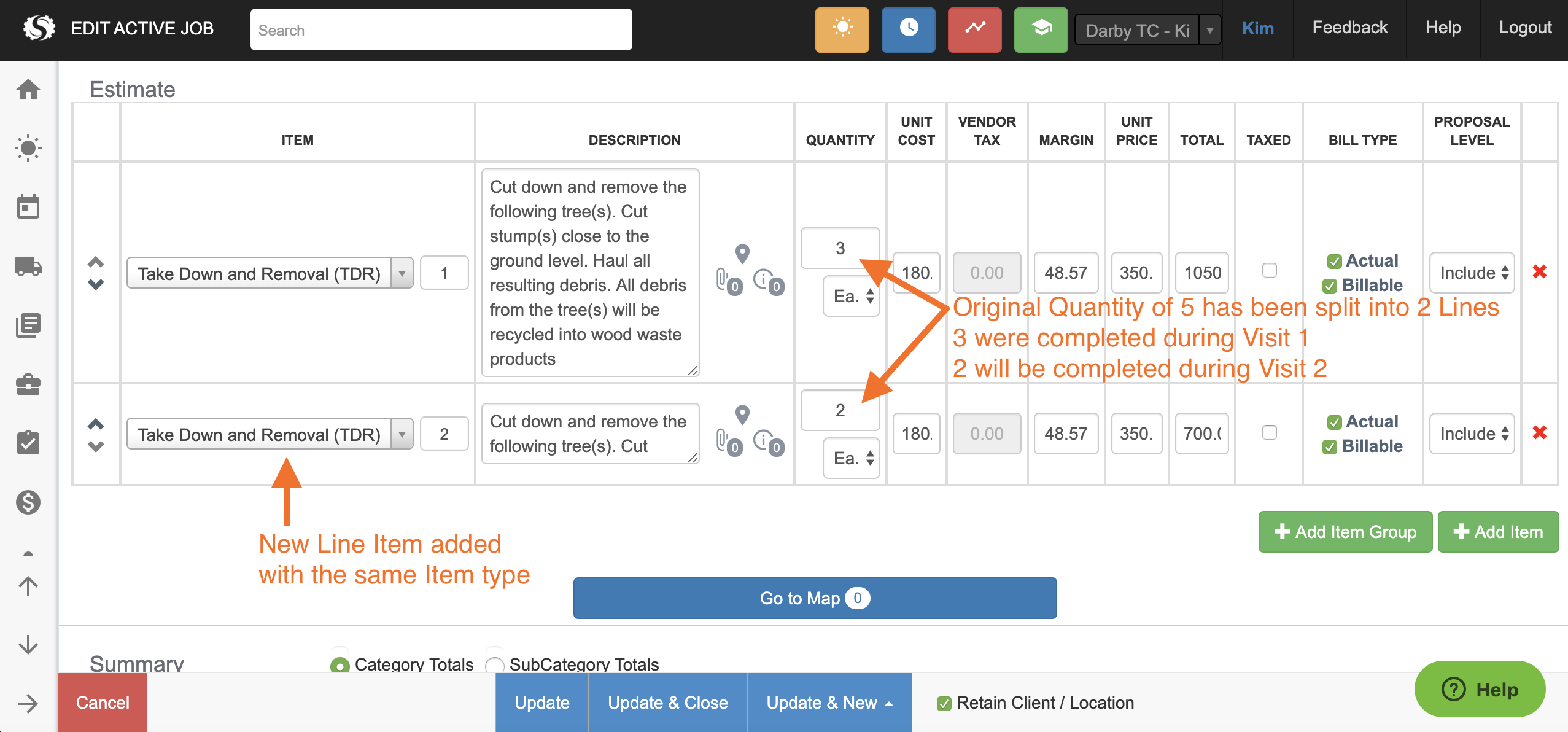Click the blue clock button in header

[x=908, y=29]
